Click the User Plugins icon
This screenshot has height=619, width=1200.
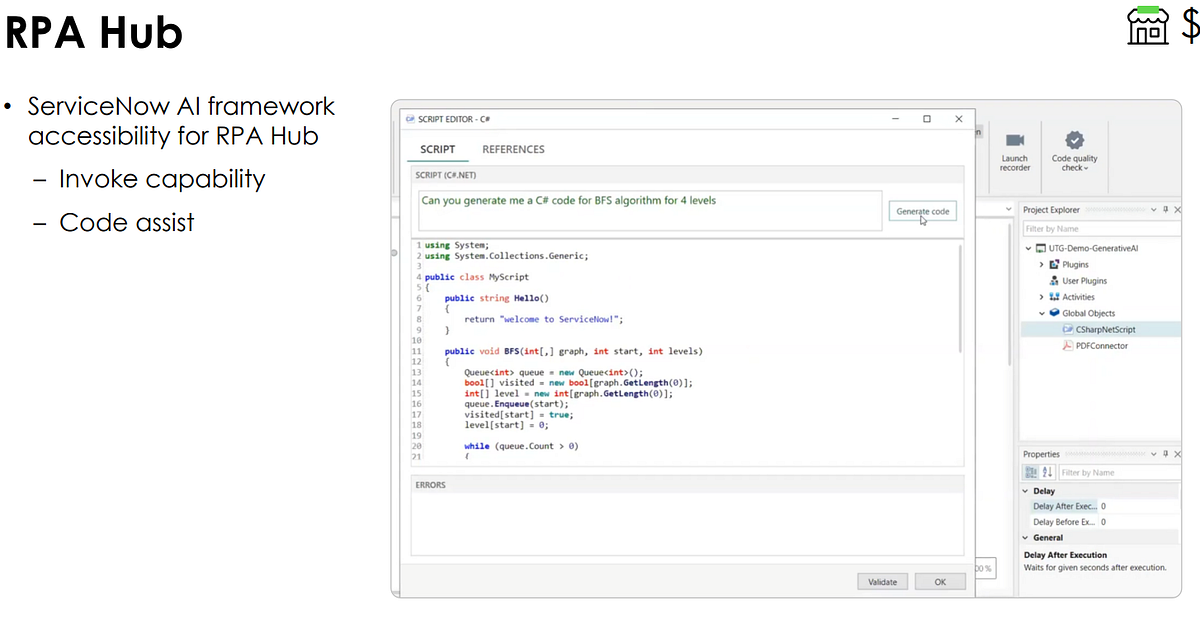click(1054, 281)
